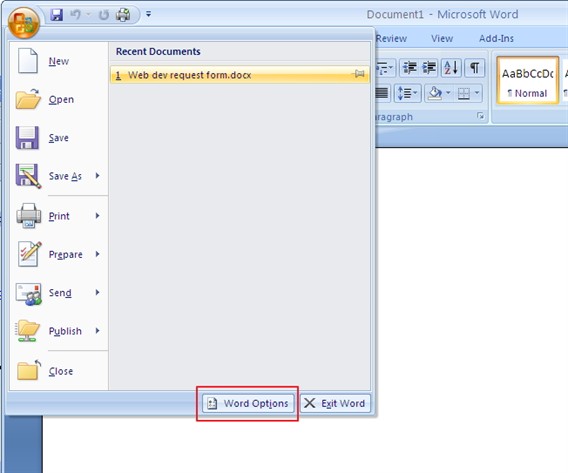This screenshot has height=473, width=568.
Task: Click the Close folder icon
Action: coord(29,370)
